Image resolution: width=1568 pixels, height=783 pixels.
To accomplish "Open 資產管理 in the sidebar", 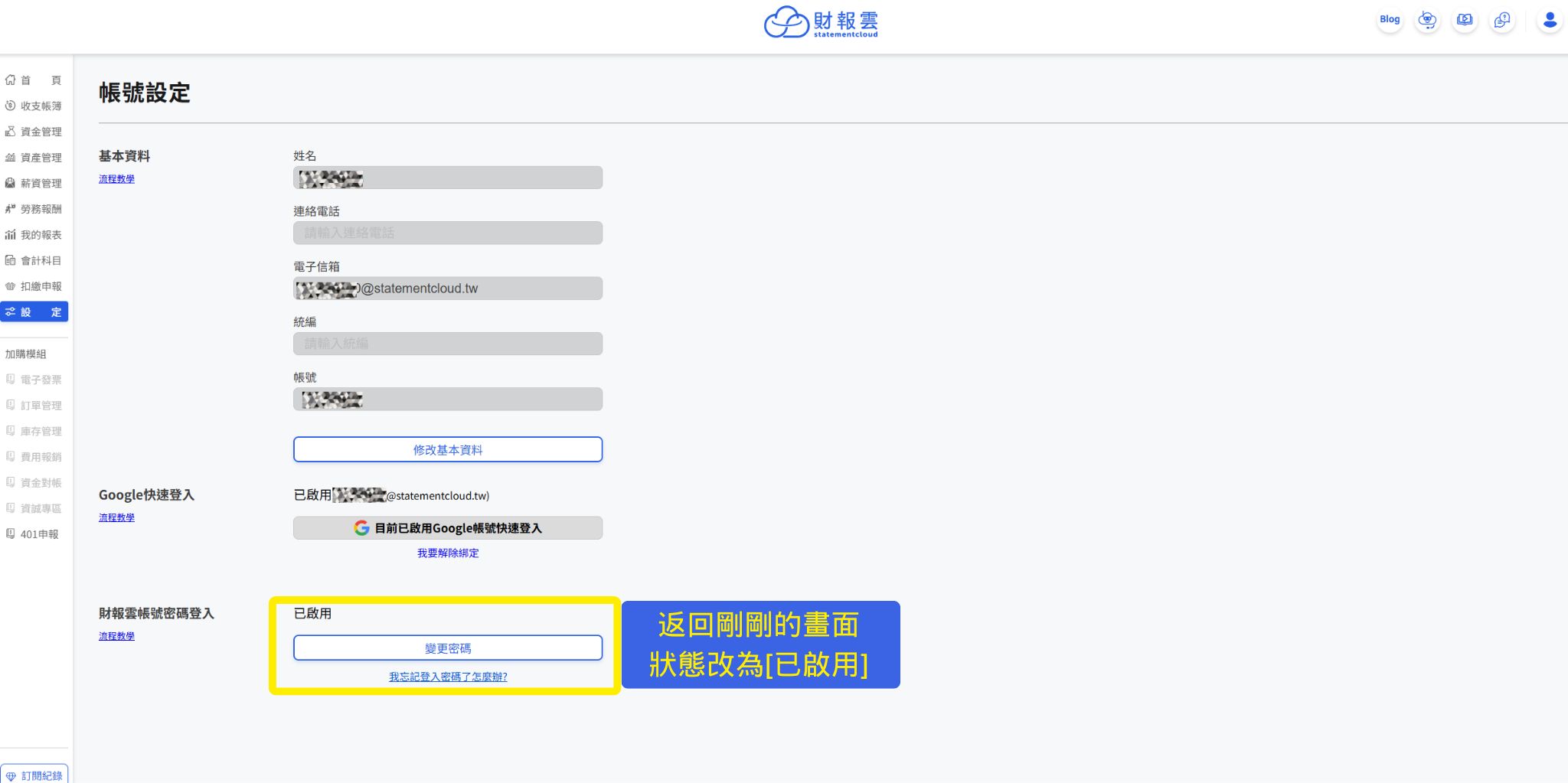I will [34, 158].
